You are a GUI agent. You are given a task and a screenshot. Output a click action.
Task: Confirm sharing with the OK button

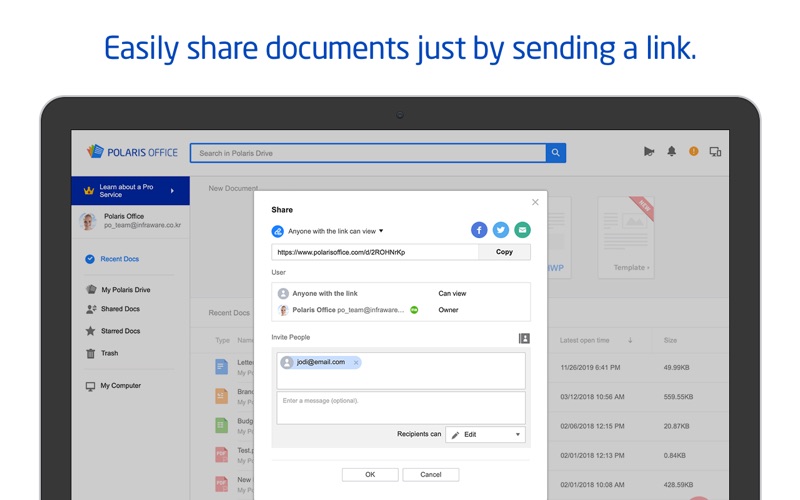pos(370,474)
